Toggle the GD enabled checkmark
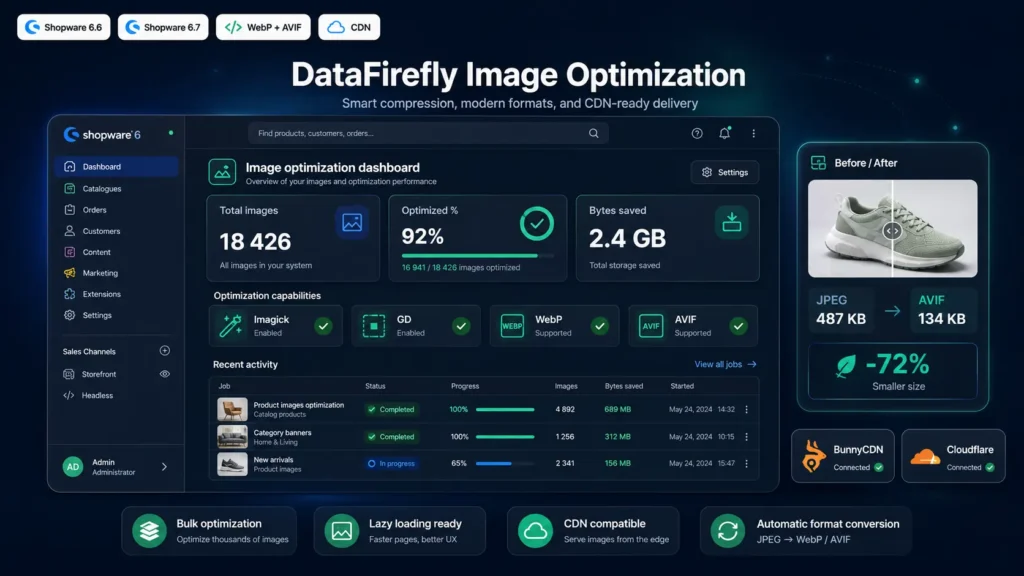1024x576 pixels. (461, 325)
